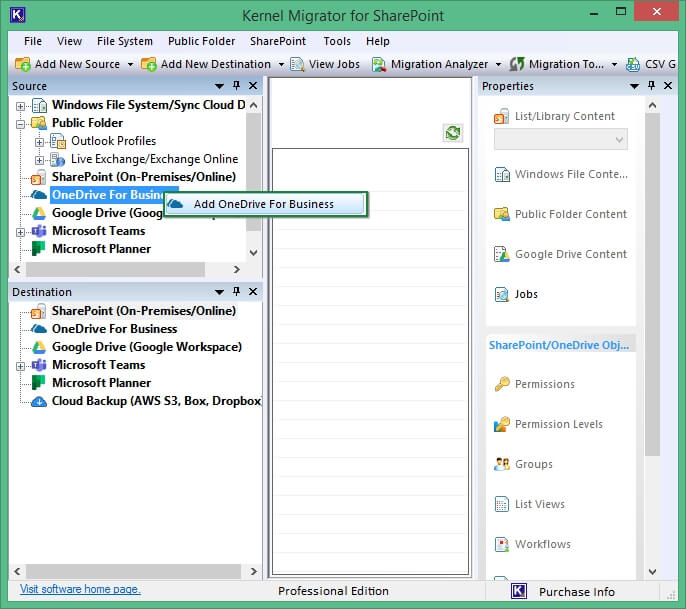Image resolution: width=686 pixels, height=609 pixels.
Task: Open the Tools menu
Action: [337, 41]
